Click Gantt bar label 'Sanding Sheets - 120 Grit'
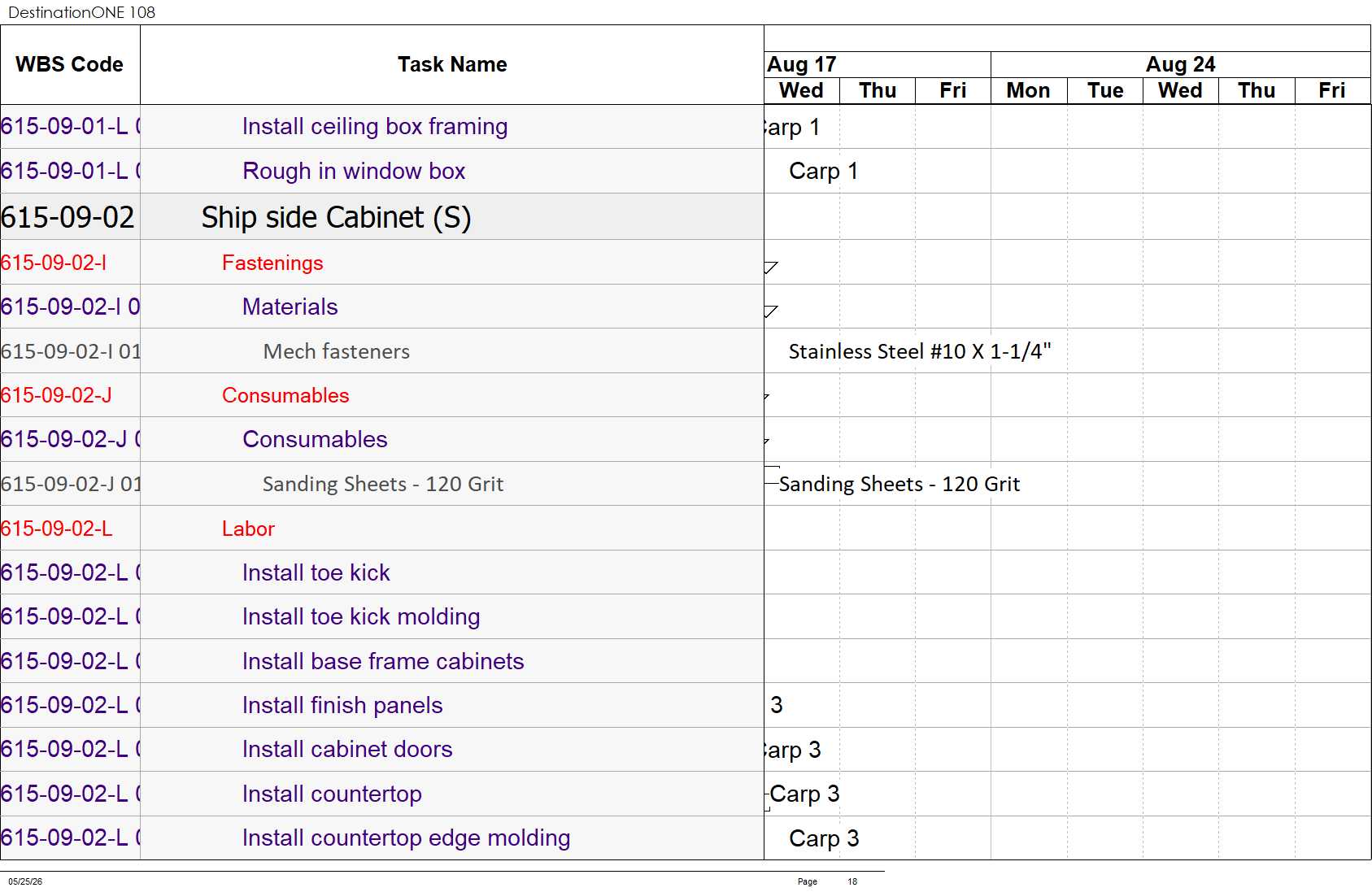 point(899,484)
